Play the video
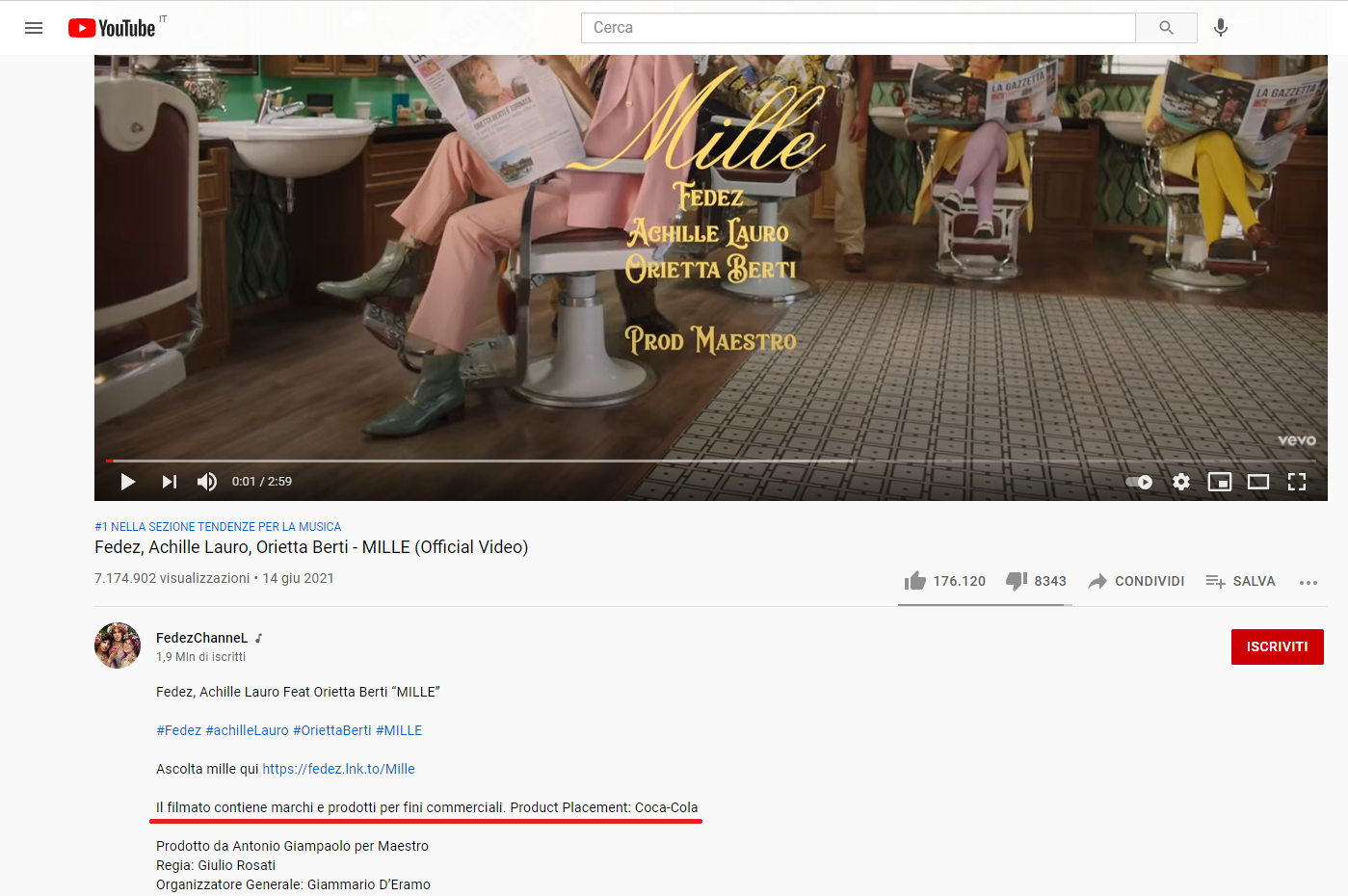The width and height of the screenshot is (1348, 896). [x=127, y=482]
